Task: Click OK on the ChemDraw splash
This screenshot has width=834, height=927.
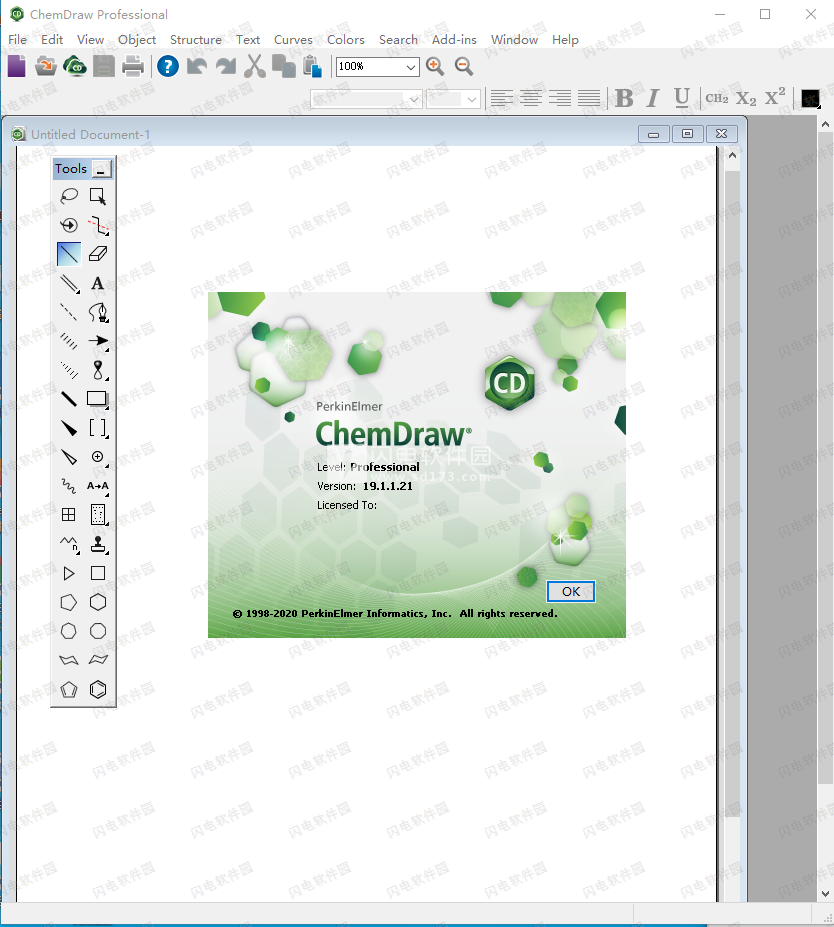Action: pyautogui.click(x=570, y=591)
